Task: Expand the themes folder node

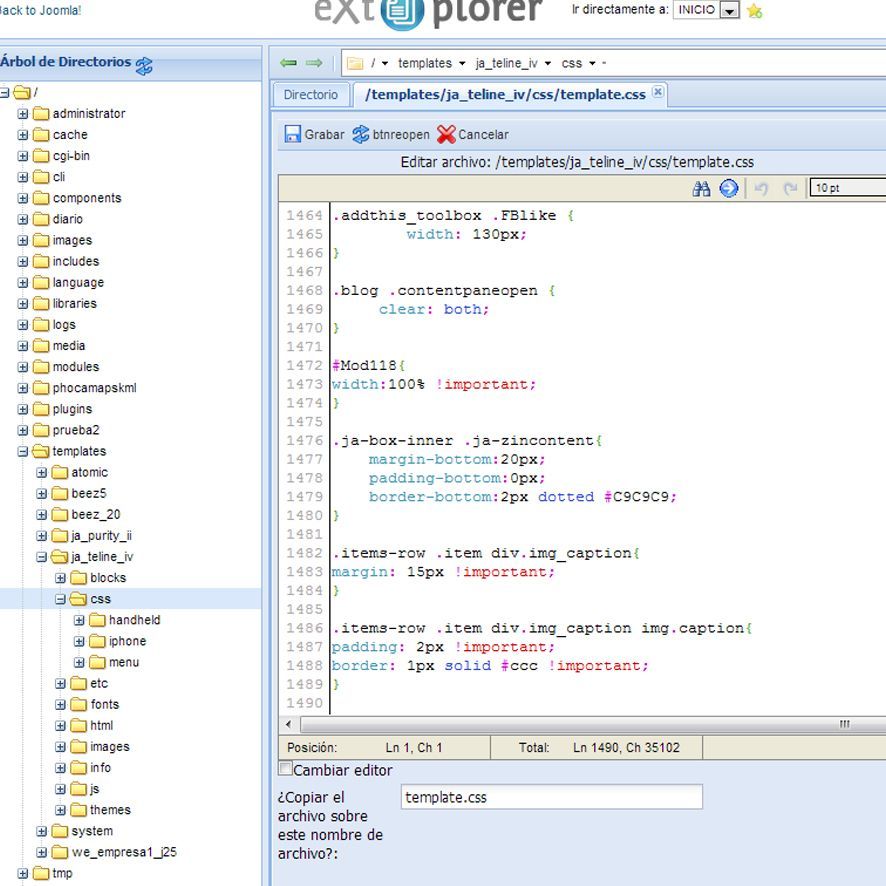Action: pyautogui.click(x=60, y=810)
